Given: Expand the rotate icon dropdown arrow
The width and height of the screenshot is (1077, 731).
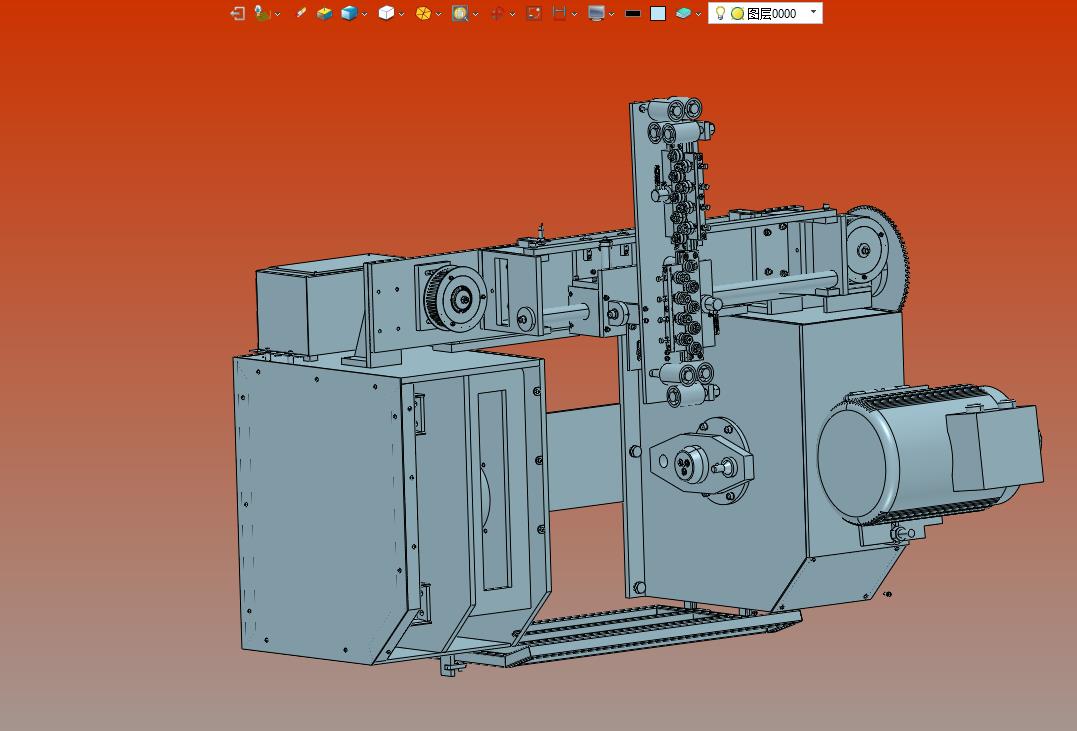Looking at the screenshot, I should (512, 14).
